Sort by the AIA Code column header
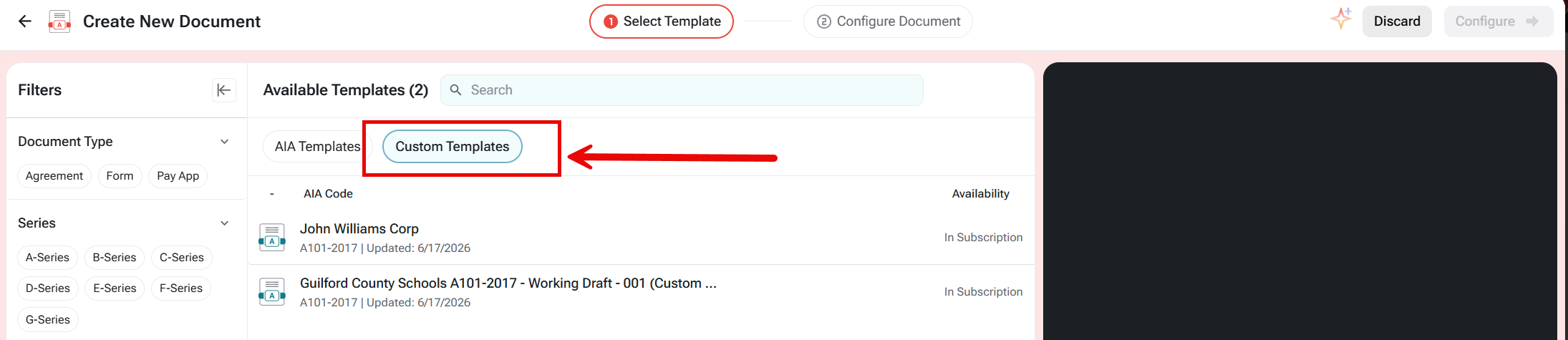Viewport: 1568px width, 340px height. [328, 194]
